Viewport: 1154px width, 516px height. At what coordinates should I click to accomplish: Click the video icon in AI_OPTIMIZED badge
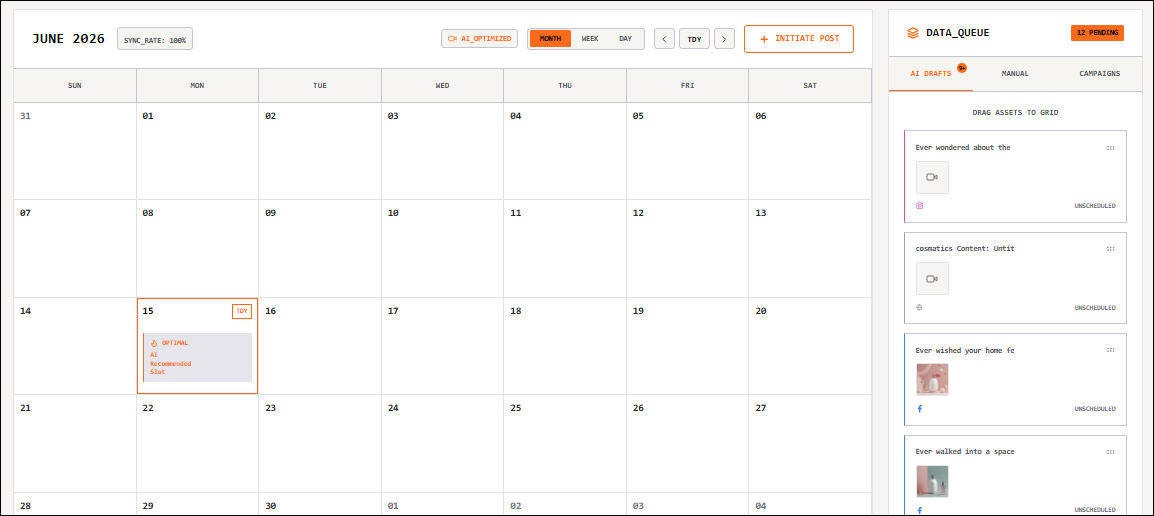click(x=452, y=38)
